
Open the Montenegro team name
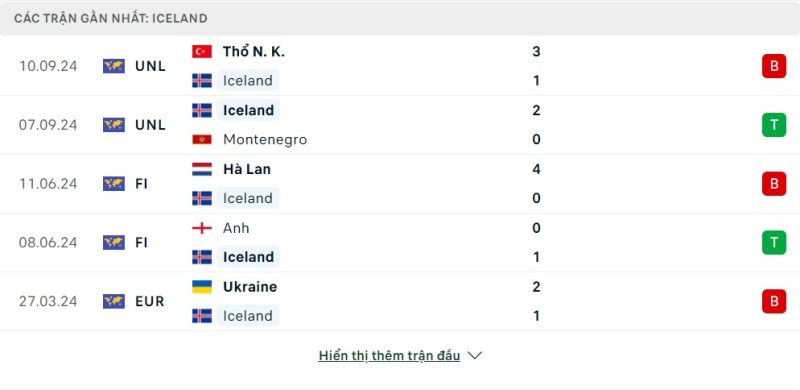tap(265, 139)
